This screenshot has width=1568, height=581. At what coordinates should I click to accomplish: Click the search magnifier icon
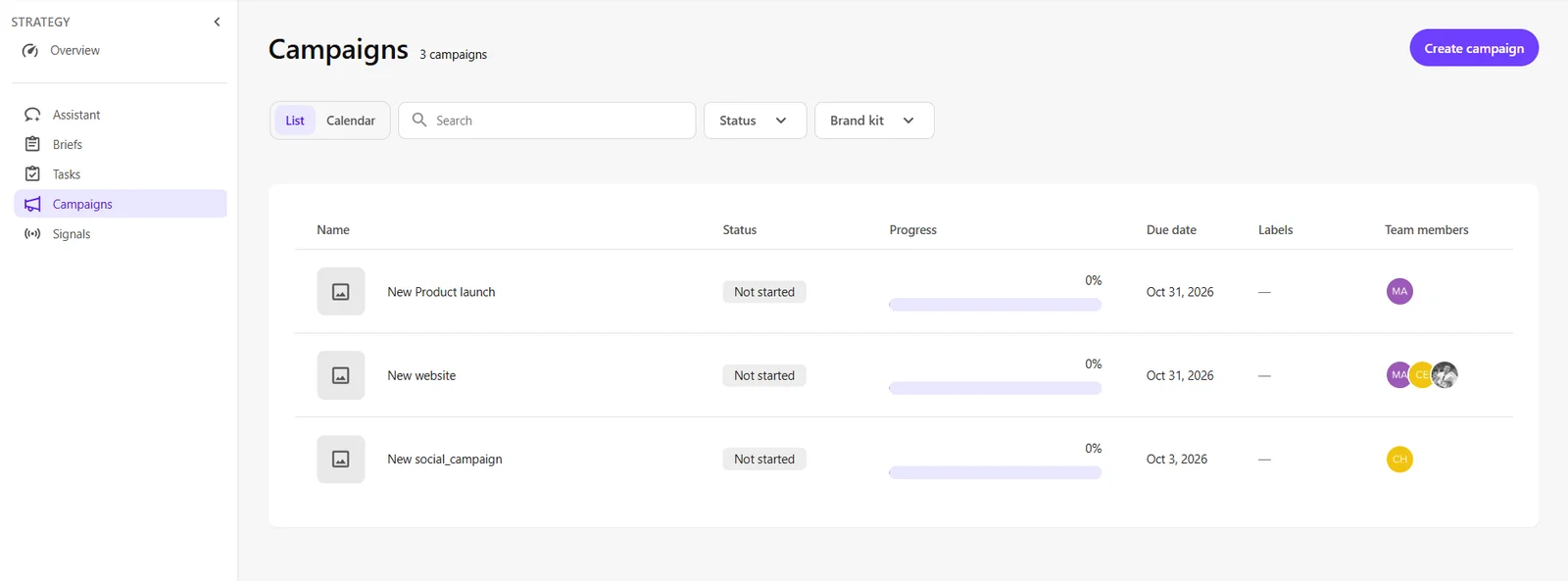pos(419,120)
